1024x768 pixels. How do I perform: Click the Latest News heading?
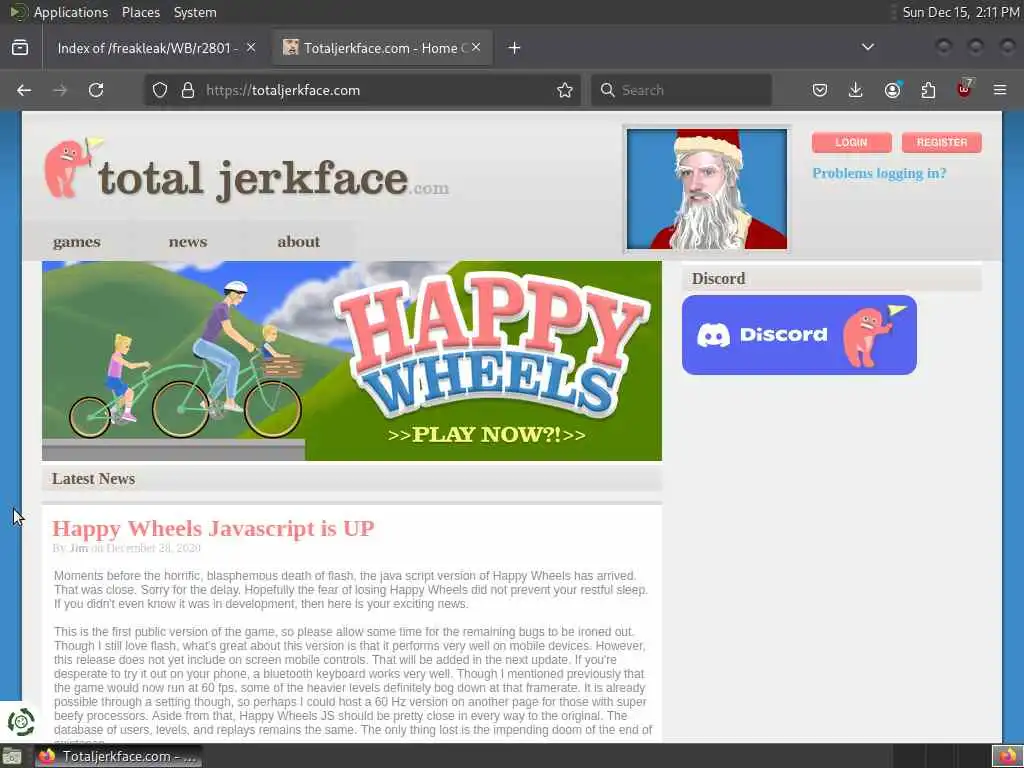pyautogui.click(x=93, y=479)
